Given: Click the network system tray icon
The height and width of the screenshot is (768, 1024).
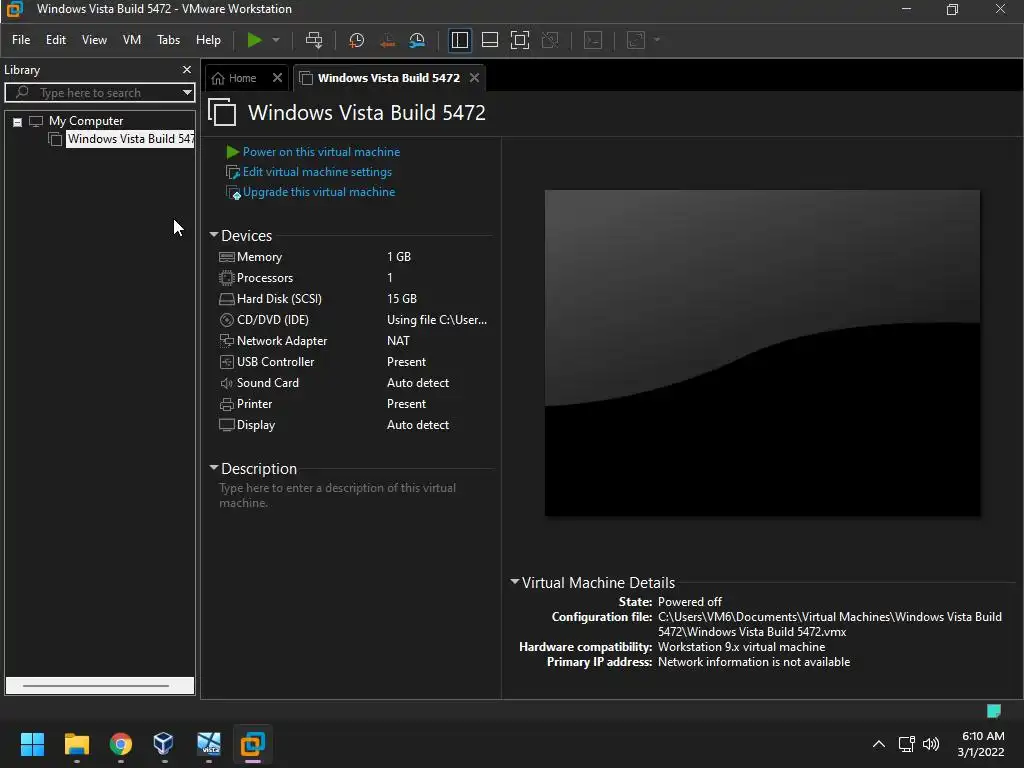Looking at the screenshot, I should pyautogui.click(x=906, y=744).
